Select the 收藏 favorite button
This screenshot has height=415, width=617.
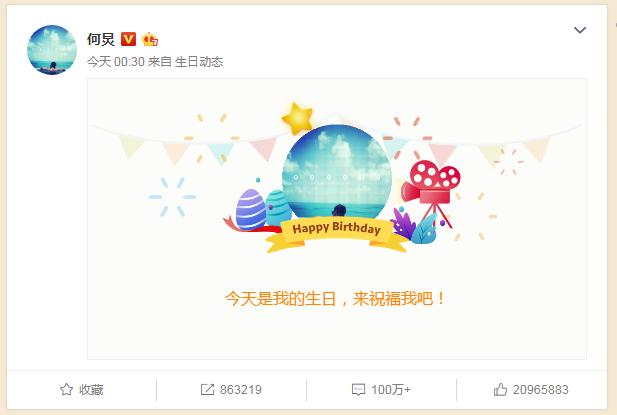[82, 389]
